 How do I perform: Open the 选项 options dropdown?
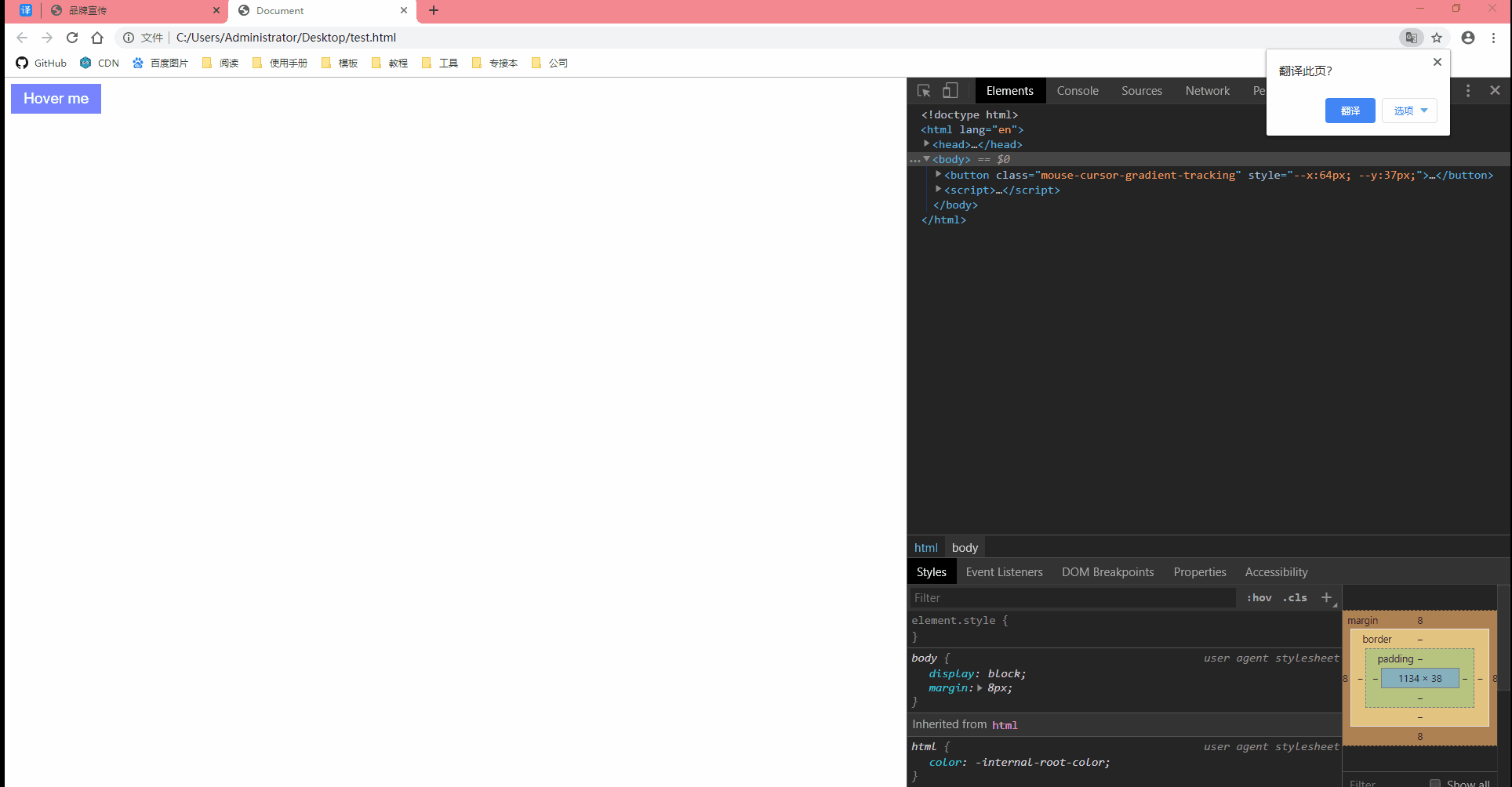(x=1409, y=111)
